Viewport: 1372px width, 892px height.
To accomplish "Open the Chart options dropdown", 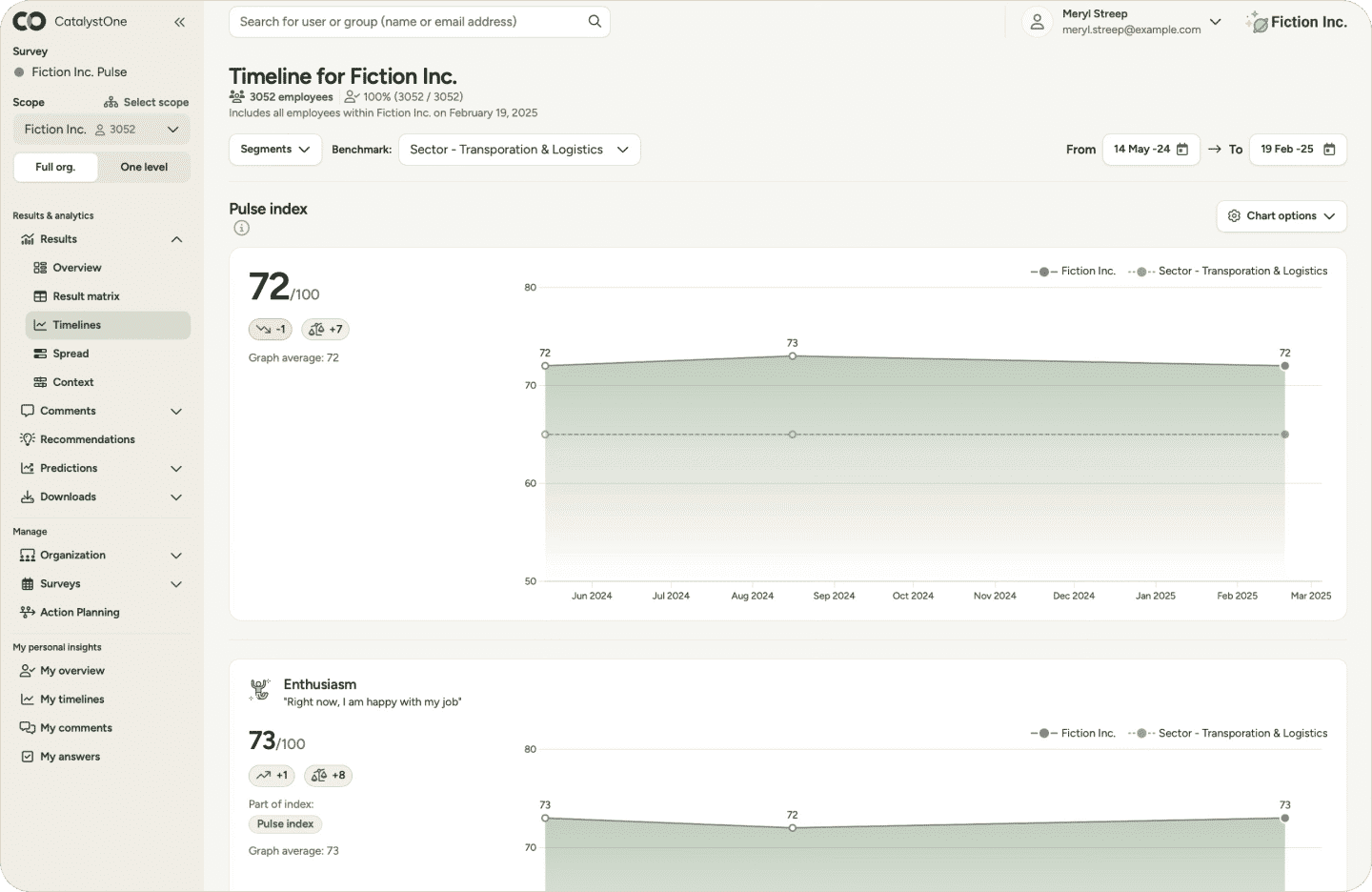I will [x=1281, y=216].
